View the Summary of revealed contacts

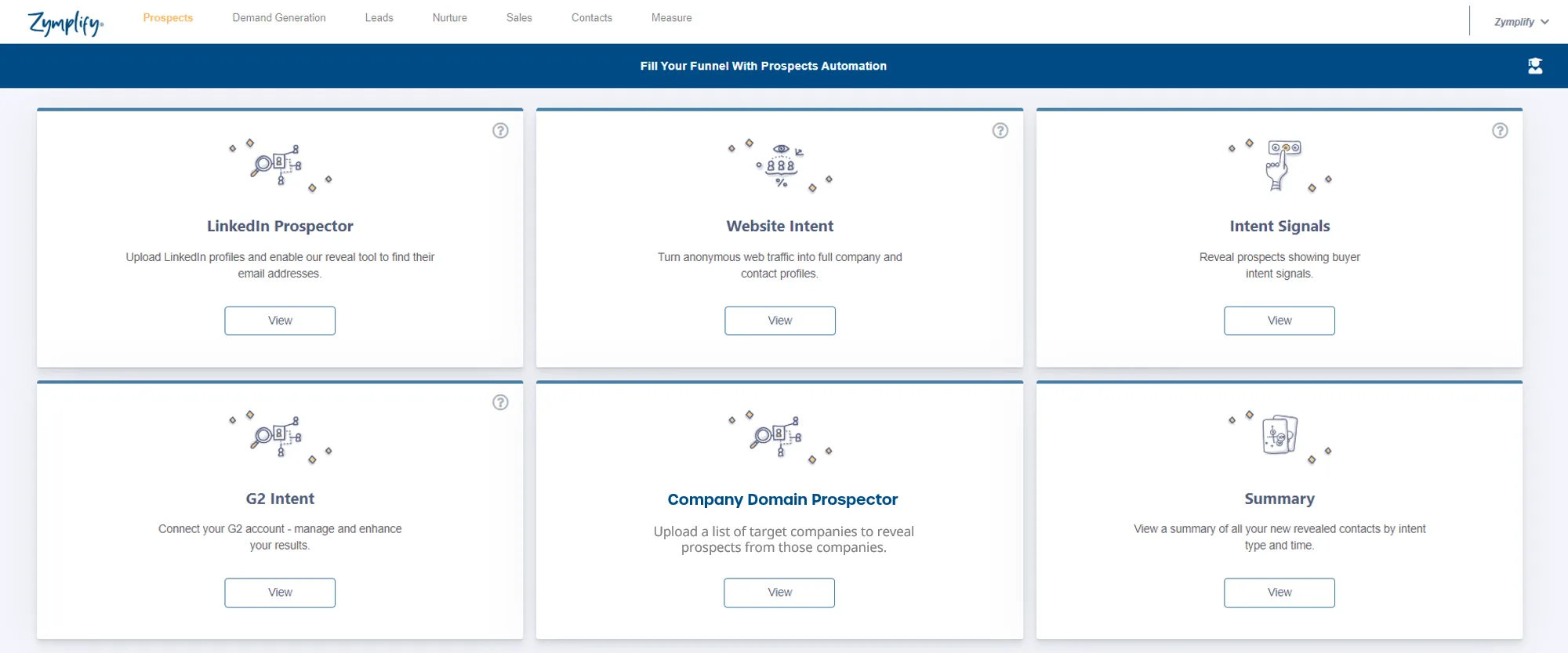(x=1279, y=593)
